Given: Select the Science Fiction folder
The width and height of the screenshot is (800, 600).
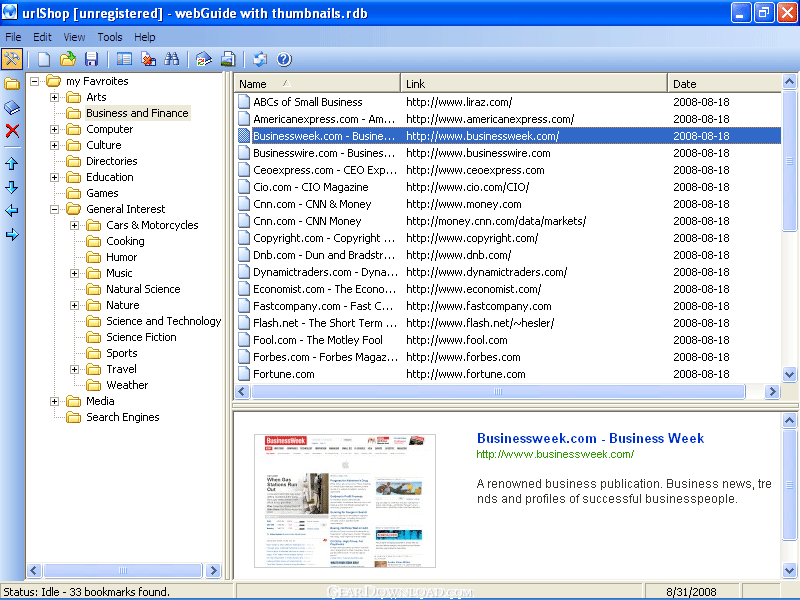Looking at the screenshot, I should pos(141,337).
